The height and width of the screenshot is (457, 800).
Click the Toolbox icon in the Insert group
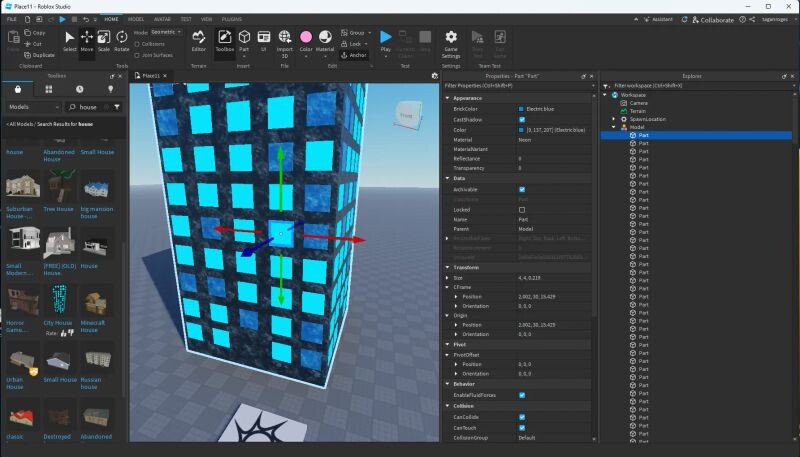(225, 40)
